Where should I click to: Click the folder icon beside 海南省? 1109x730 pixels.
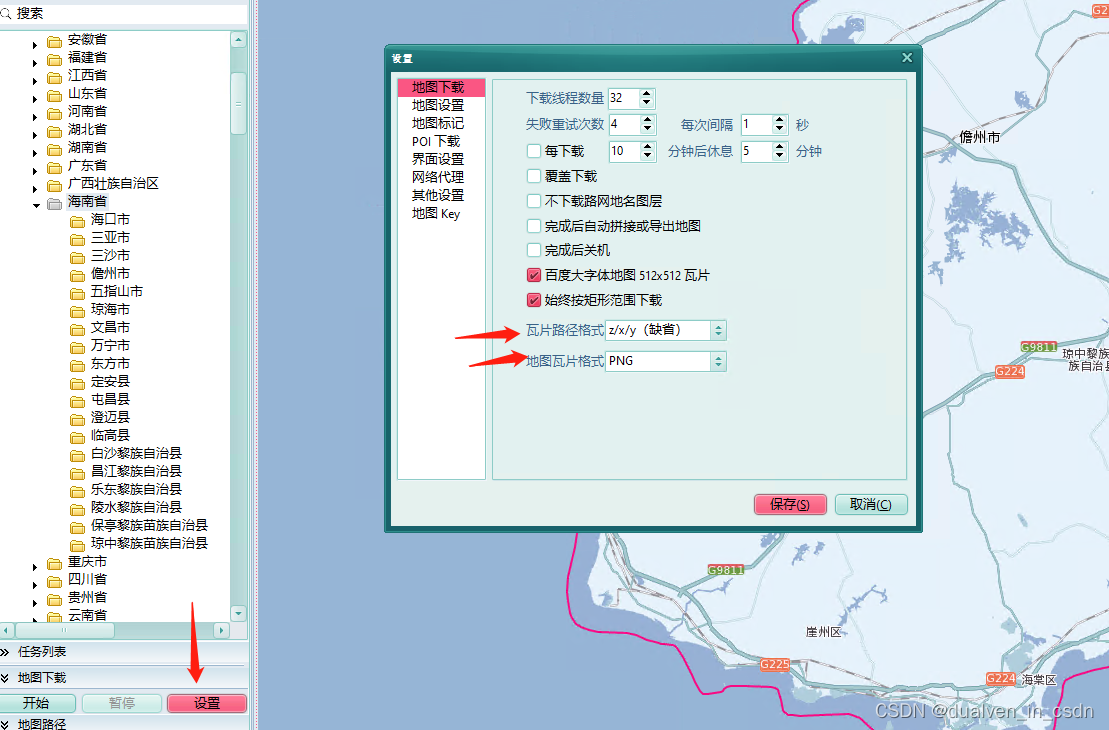53,201
